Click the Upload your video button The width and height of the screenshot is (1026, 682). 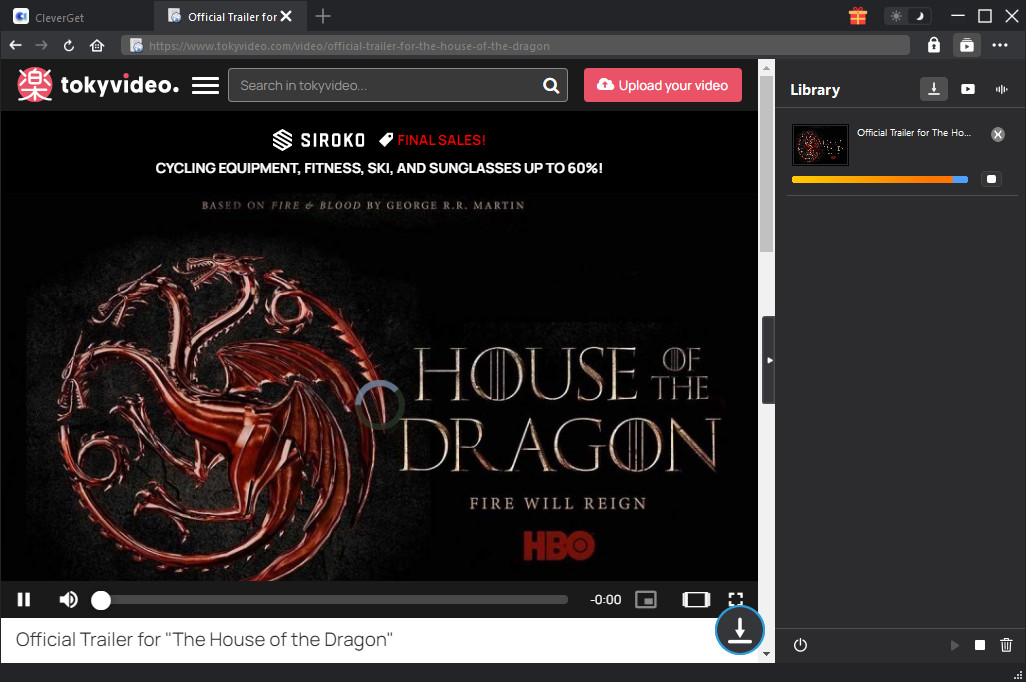coord(662,85)
